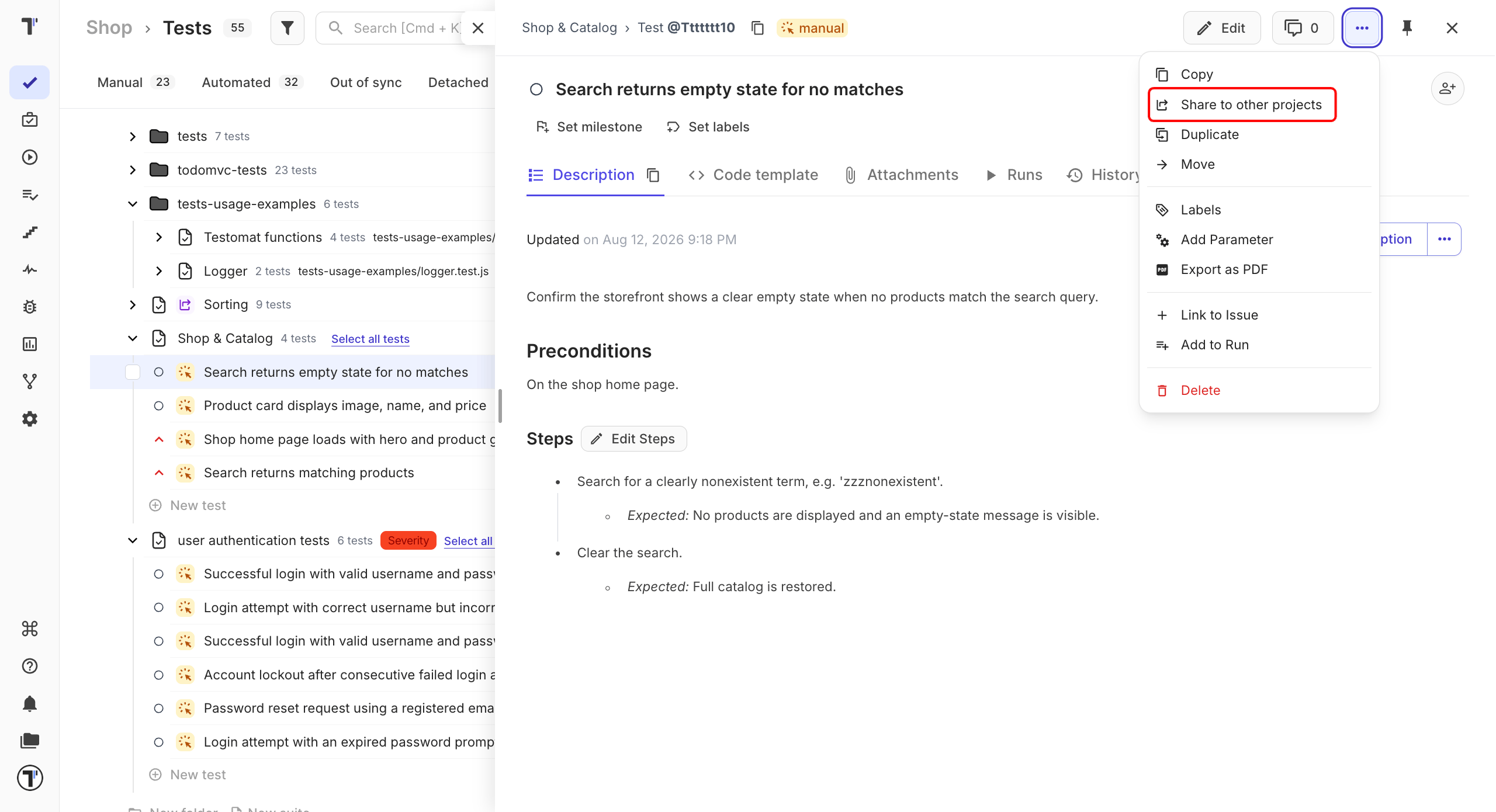Open Settings gear icon in sidebar
The image size is (1496, 812).
point(30,419)
